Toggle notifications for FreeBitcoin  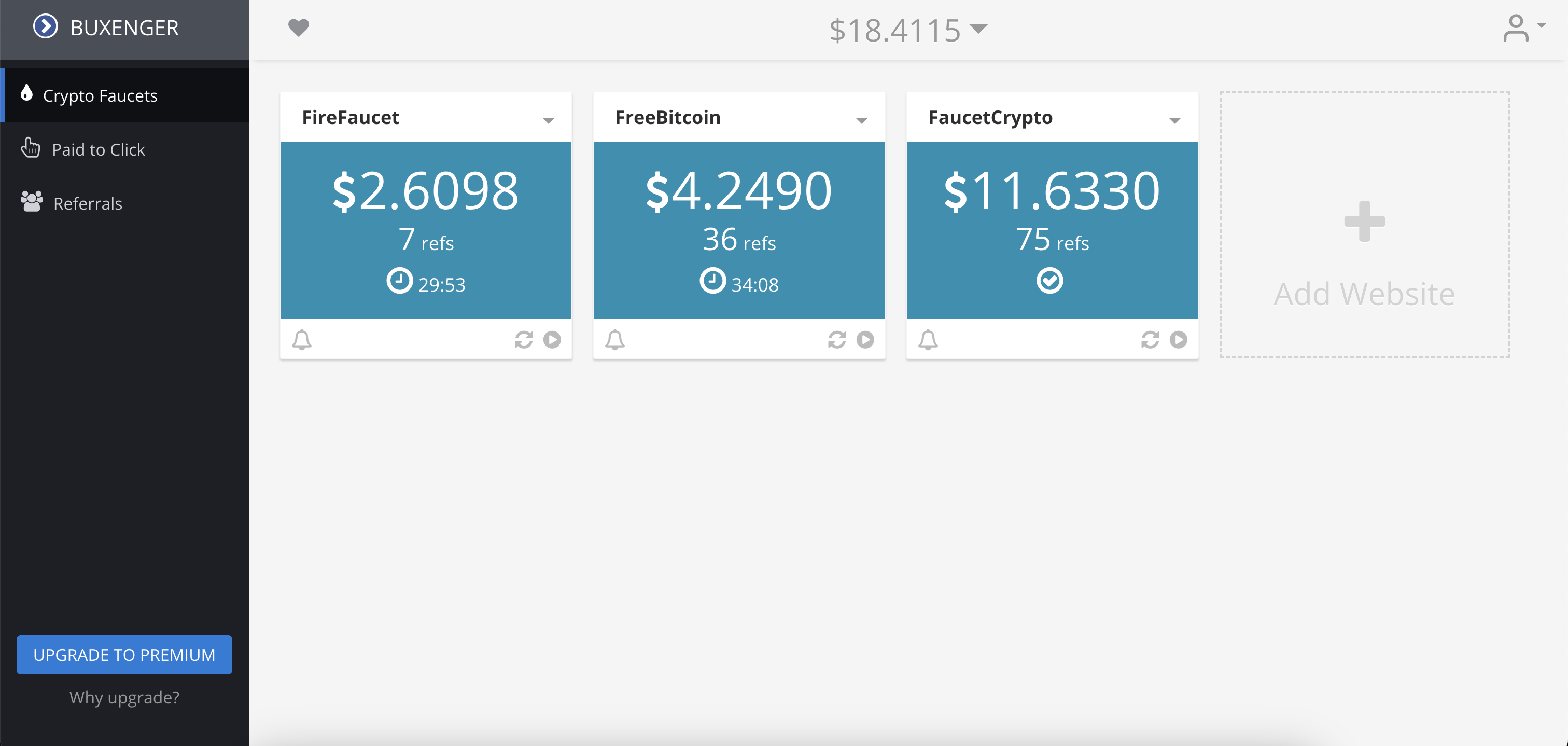coord(615,340)
